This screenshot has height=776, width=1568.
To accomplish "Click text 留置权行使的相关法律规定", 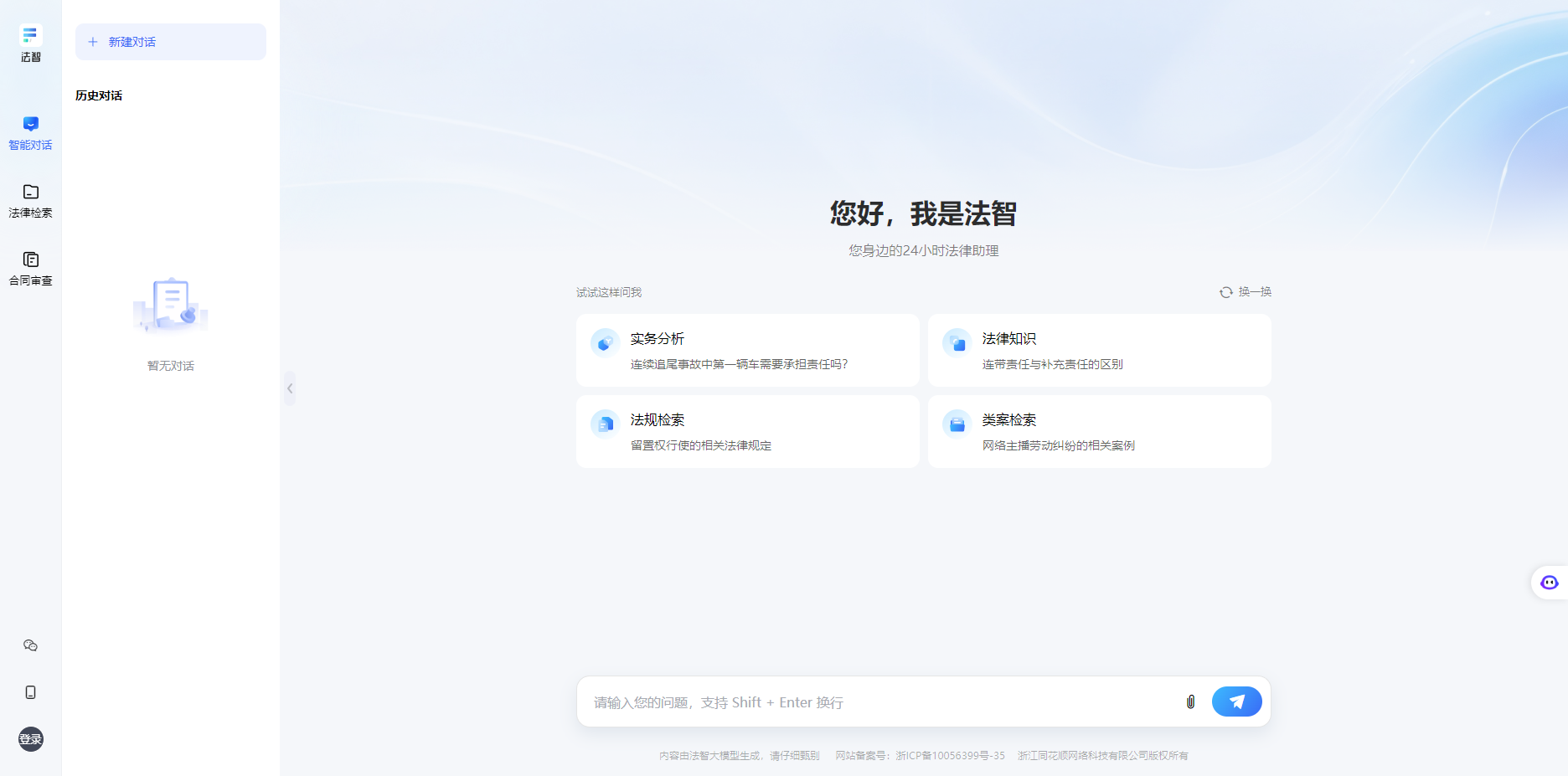I will tap(701, 445).
